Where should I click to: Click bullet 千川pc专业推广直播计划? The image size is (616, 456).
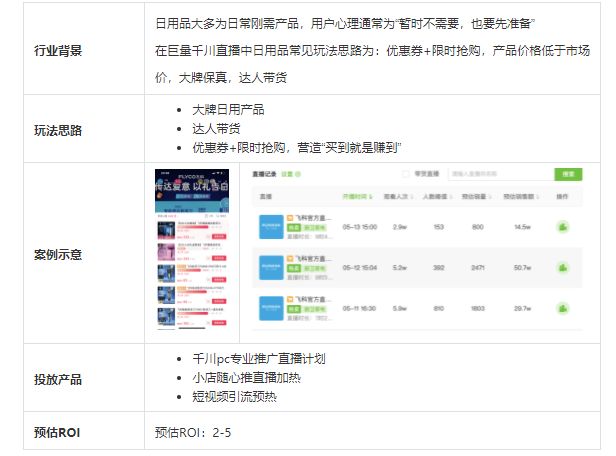point(259,359)
